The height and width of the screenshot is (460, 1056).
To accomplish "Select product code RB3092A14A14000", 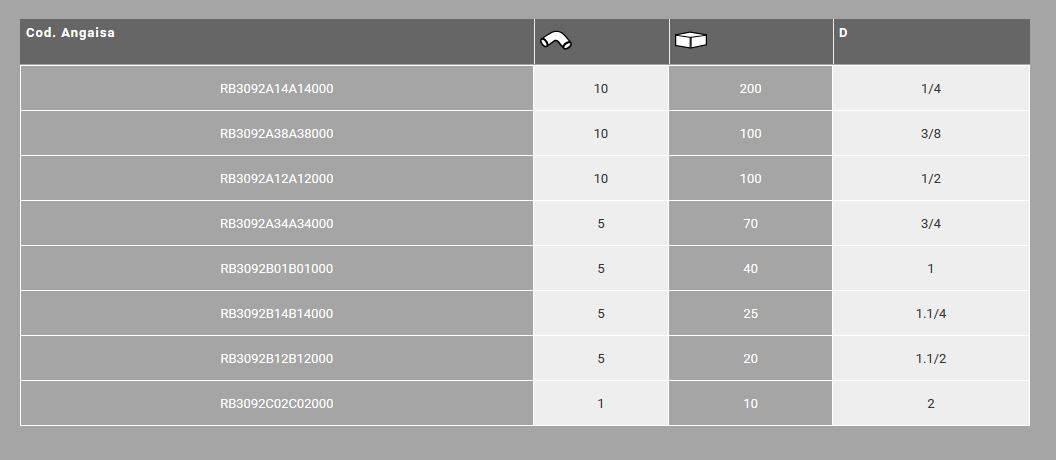I will [x=277, y=89].
